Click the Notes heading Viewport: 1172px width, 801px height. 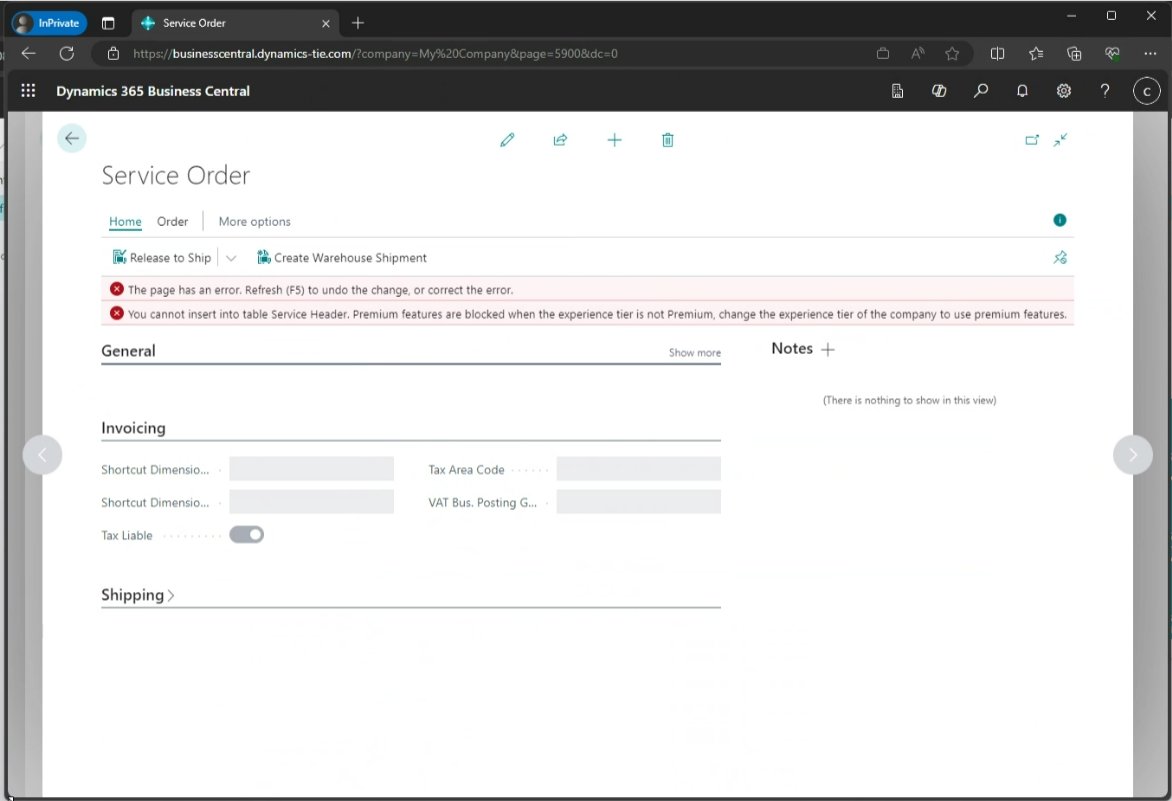[x=792, y=348]
